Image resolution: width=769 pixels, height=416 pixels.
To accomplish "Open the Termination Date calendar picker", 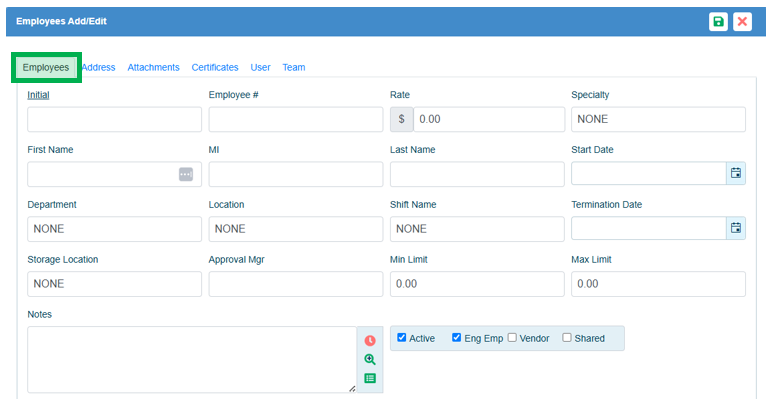I will pyautogui.click(x=736, y=229).
